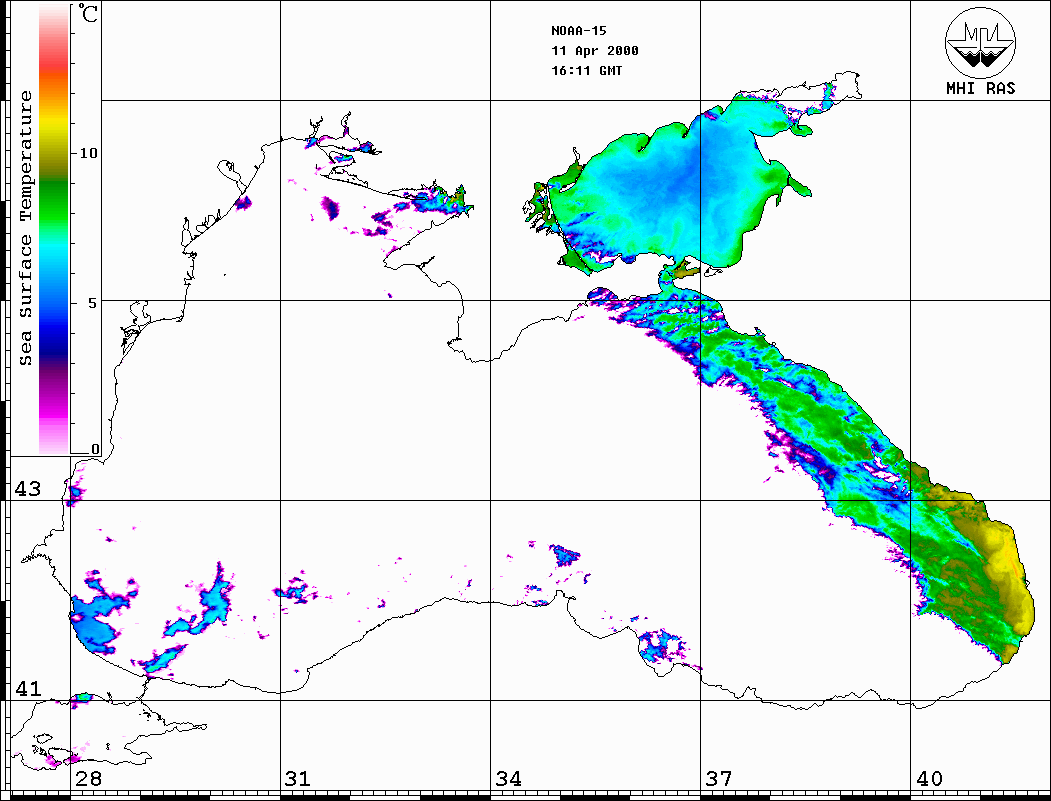Click the legend scale value 10
Screen dimensions: 1051x801
[x=88, y=153]
